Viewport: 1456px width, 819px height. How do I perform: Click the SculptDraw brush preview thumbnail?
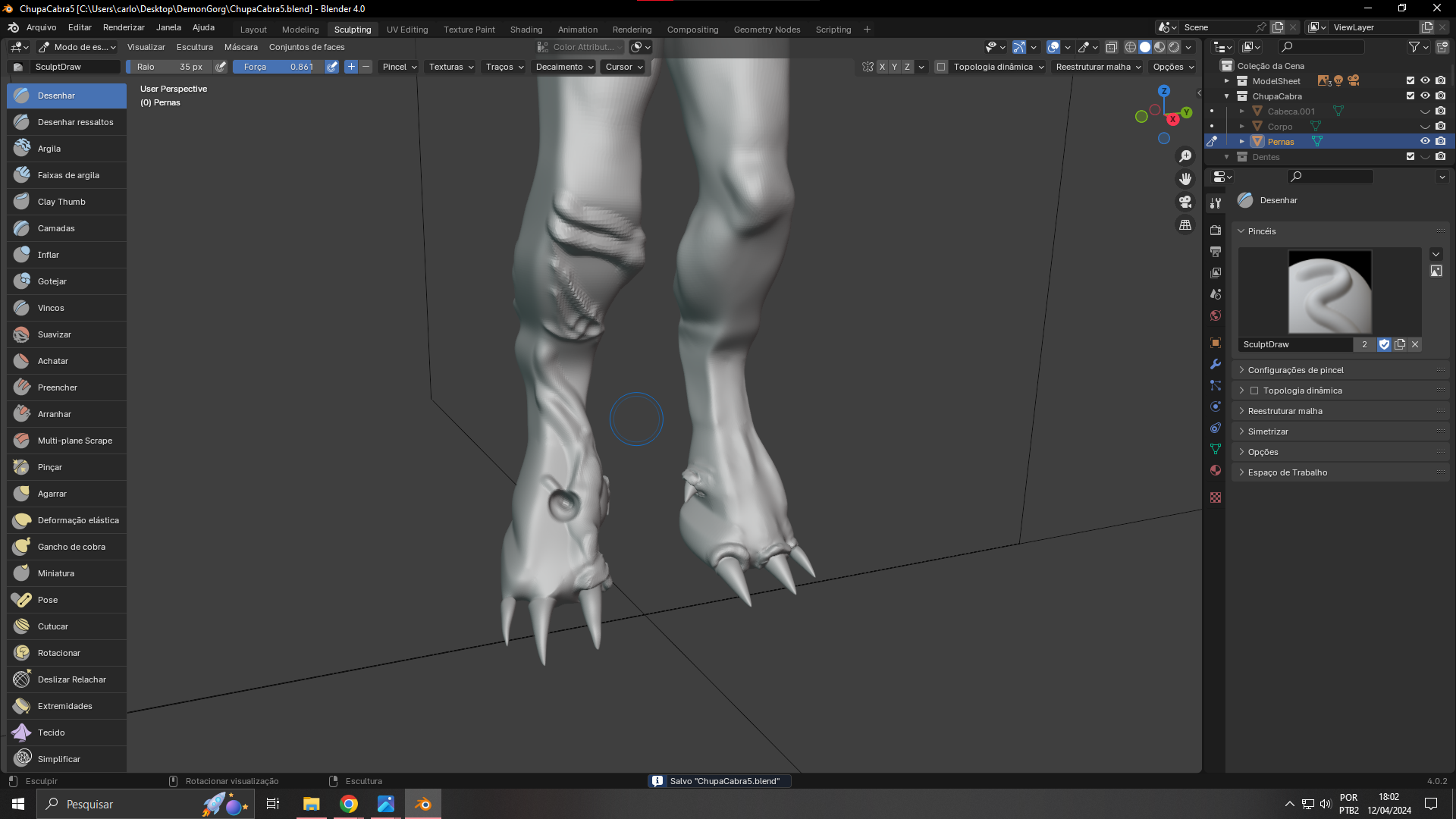1329,292
